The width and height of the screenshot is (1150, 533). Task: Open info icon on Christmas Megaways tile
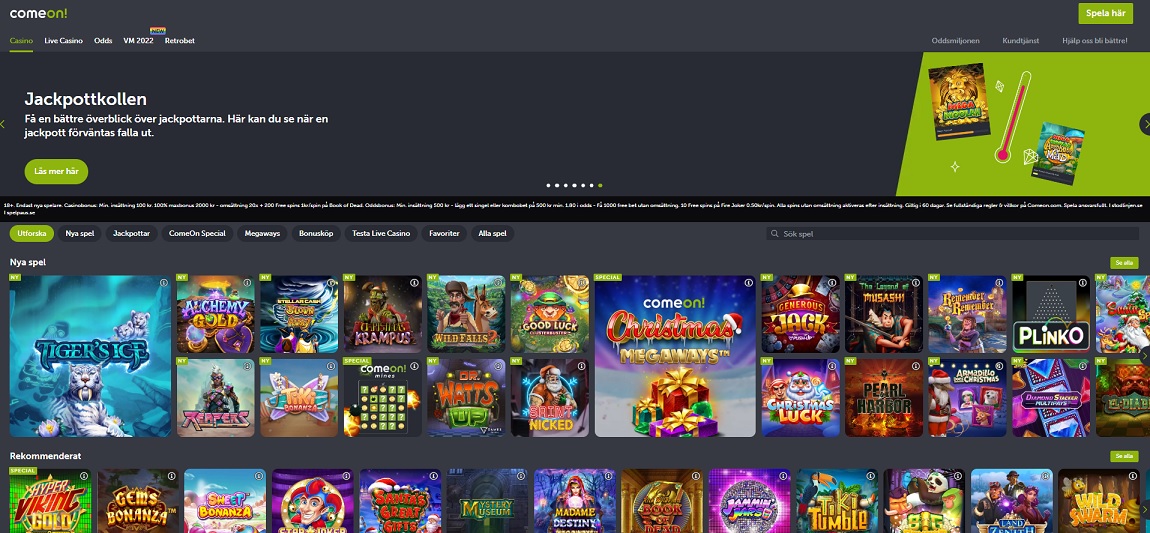(x=748, y=283)
